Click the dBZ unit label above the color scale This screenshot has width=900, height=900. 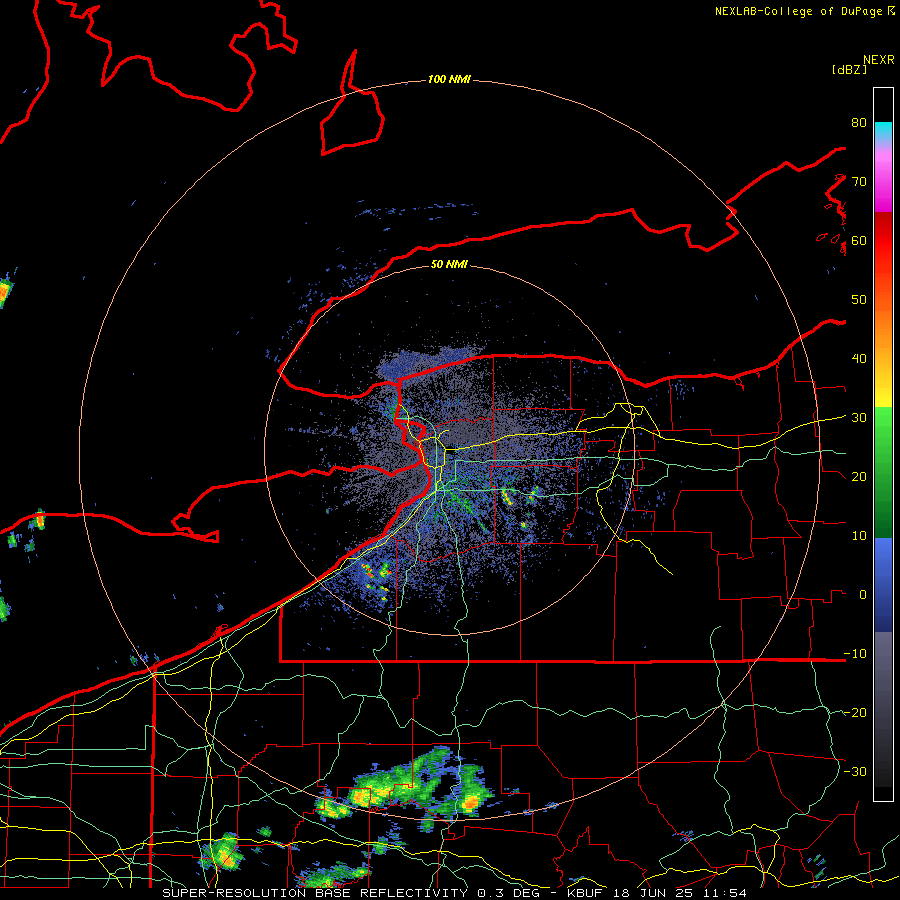(849, 69)
